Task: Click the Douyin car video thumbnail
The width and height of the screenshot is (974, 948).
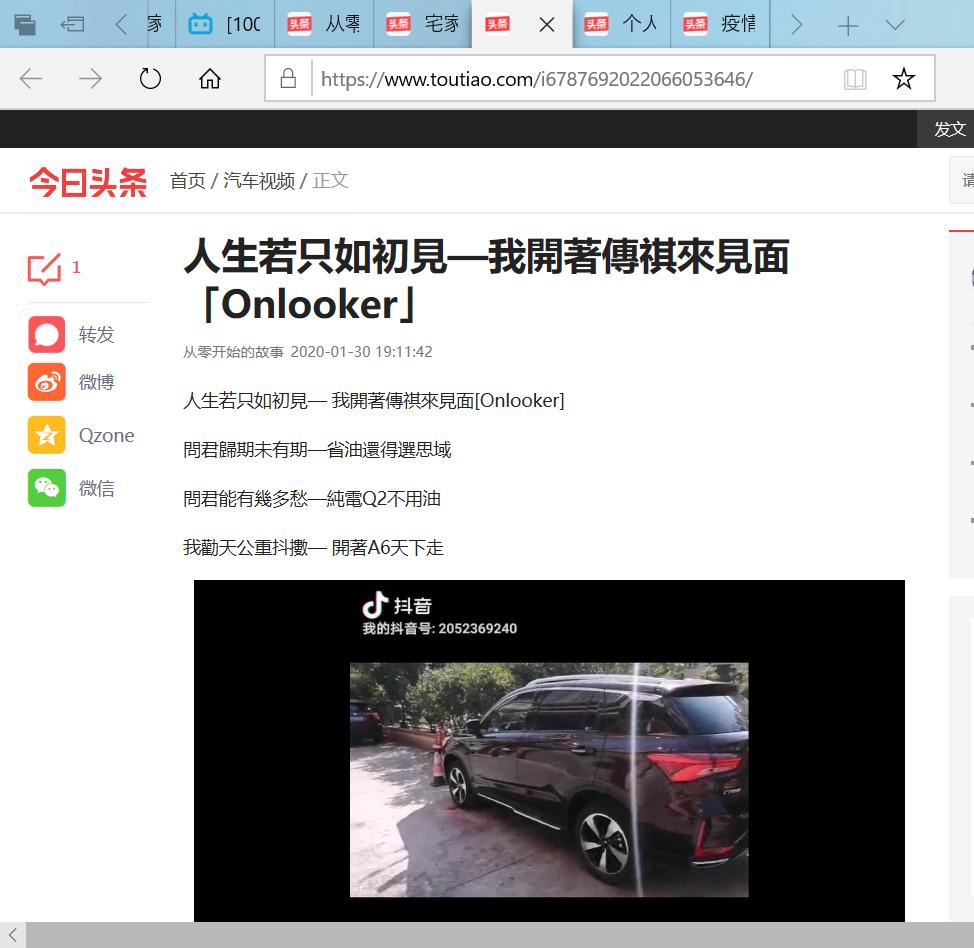Action: point(548,780)
